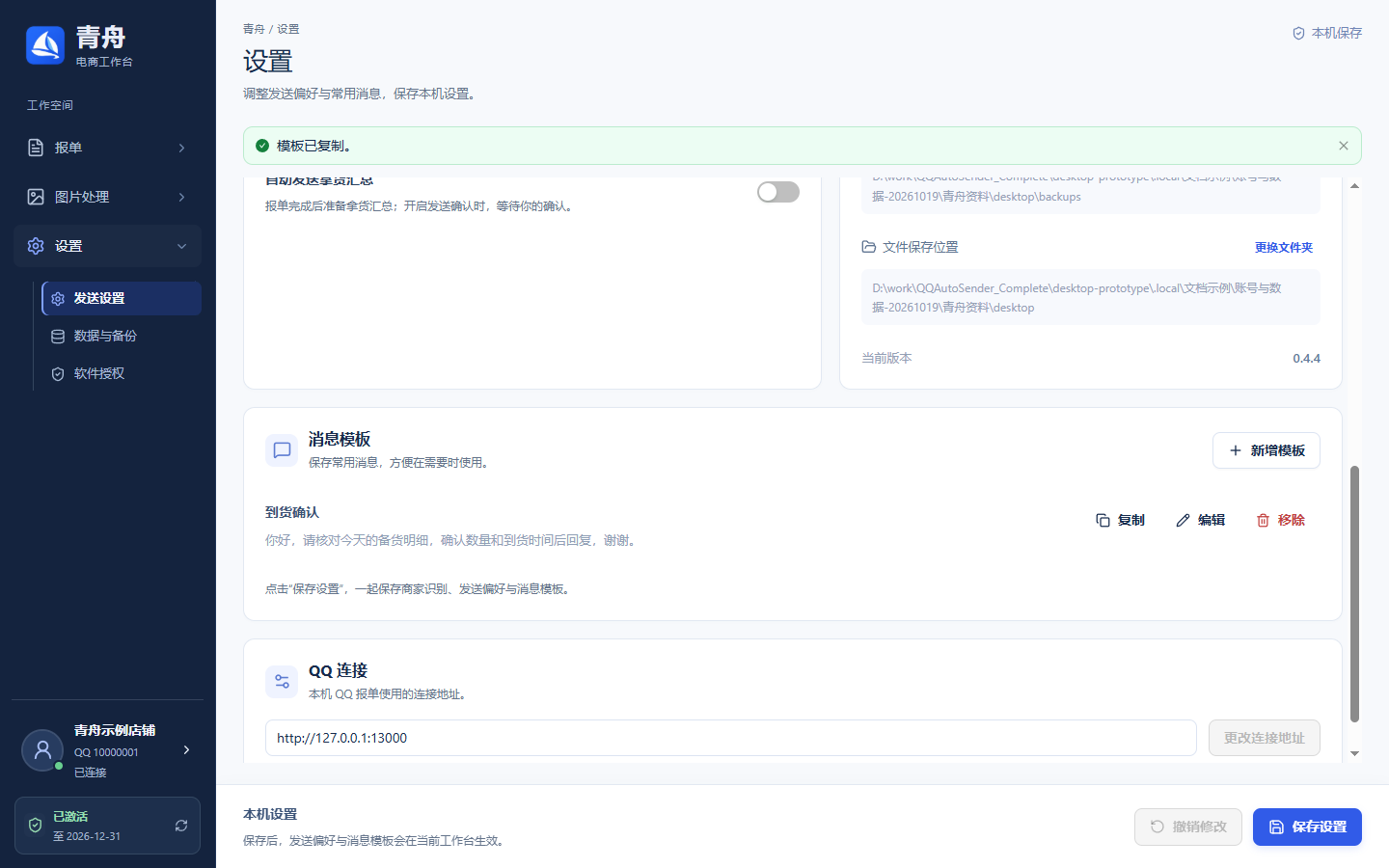The width and height of the screenshot is (1389, 868).
Task: Open the 青舟示例店铺 account chevron
Action: point(186,749)
